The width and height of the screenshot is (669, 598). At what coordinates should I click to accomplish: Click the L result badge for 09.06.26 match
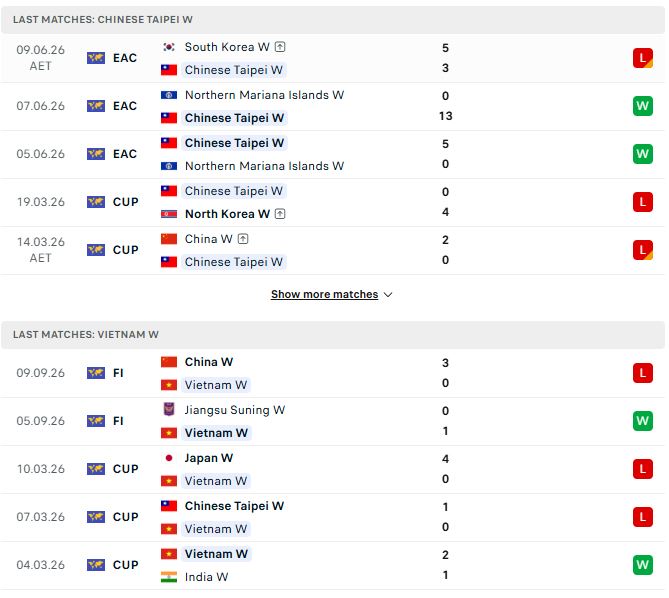(x=643, y=58)
